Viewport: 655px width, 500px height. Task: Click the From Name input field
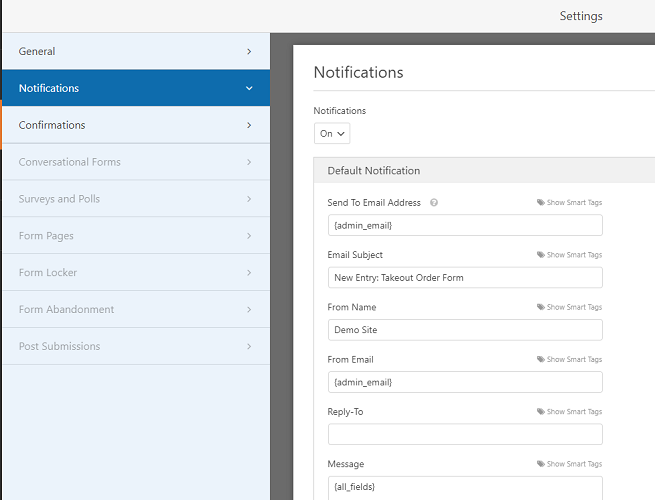pyautogui.click(x=465, y=330)
